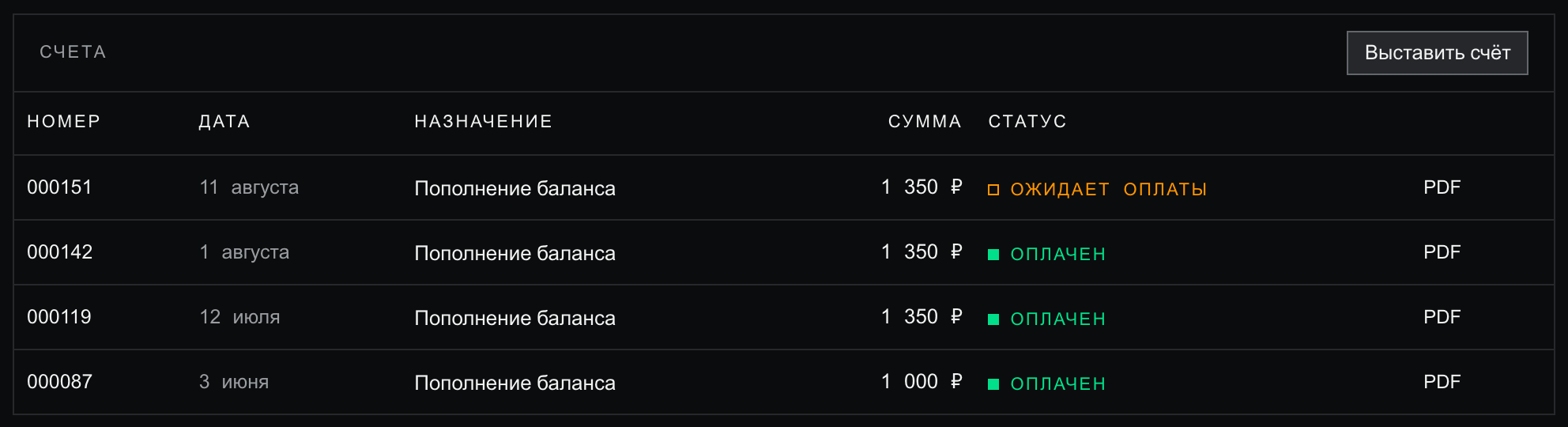1568x427 pixels.
Task: Sort by the НОМЕР column header
Action: [x=64, y=122]
